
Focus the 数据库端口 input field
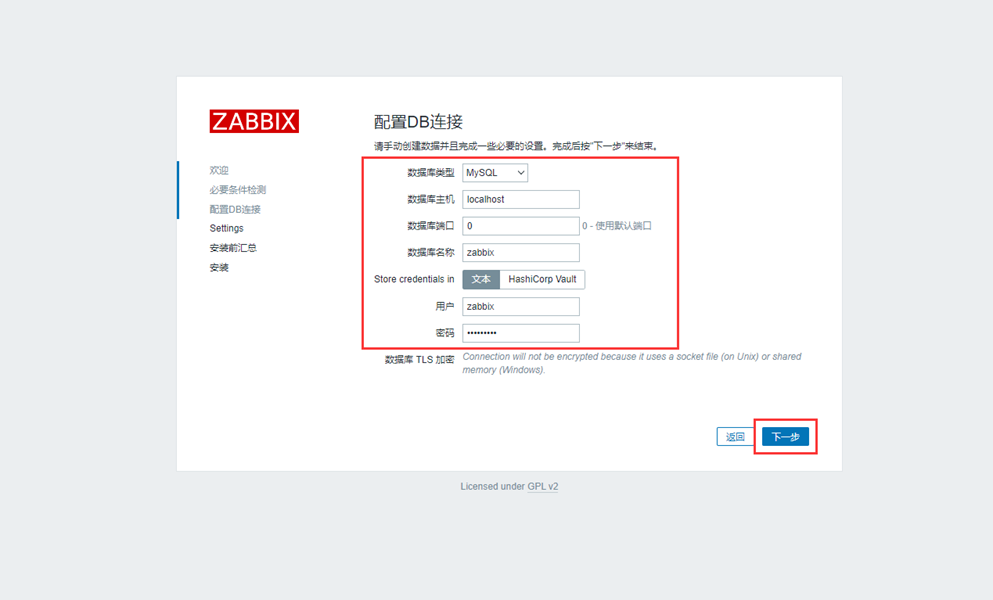(x=520, y=226)
